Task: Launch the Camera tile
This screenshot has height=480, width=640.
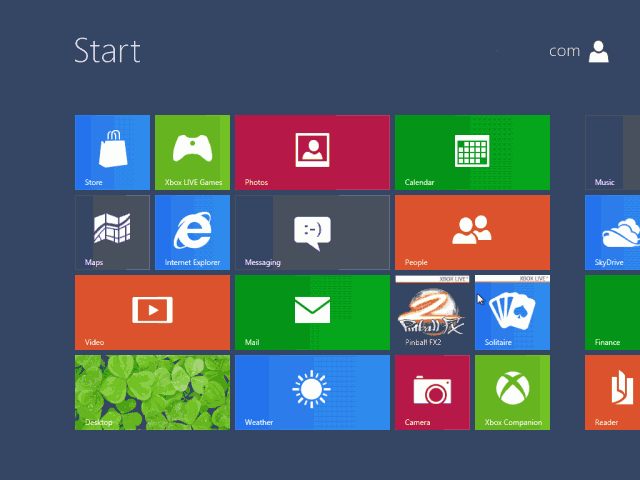Action: (x=432, y=392)
